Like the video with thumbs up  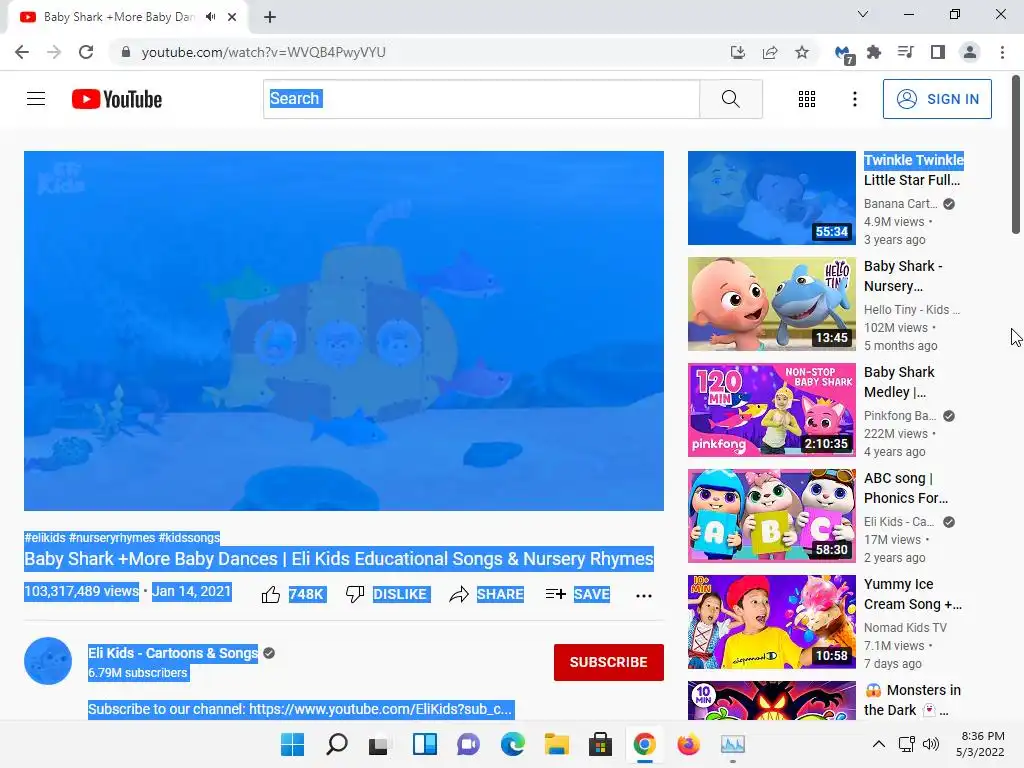coord(271,594)
